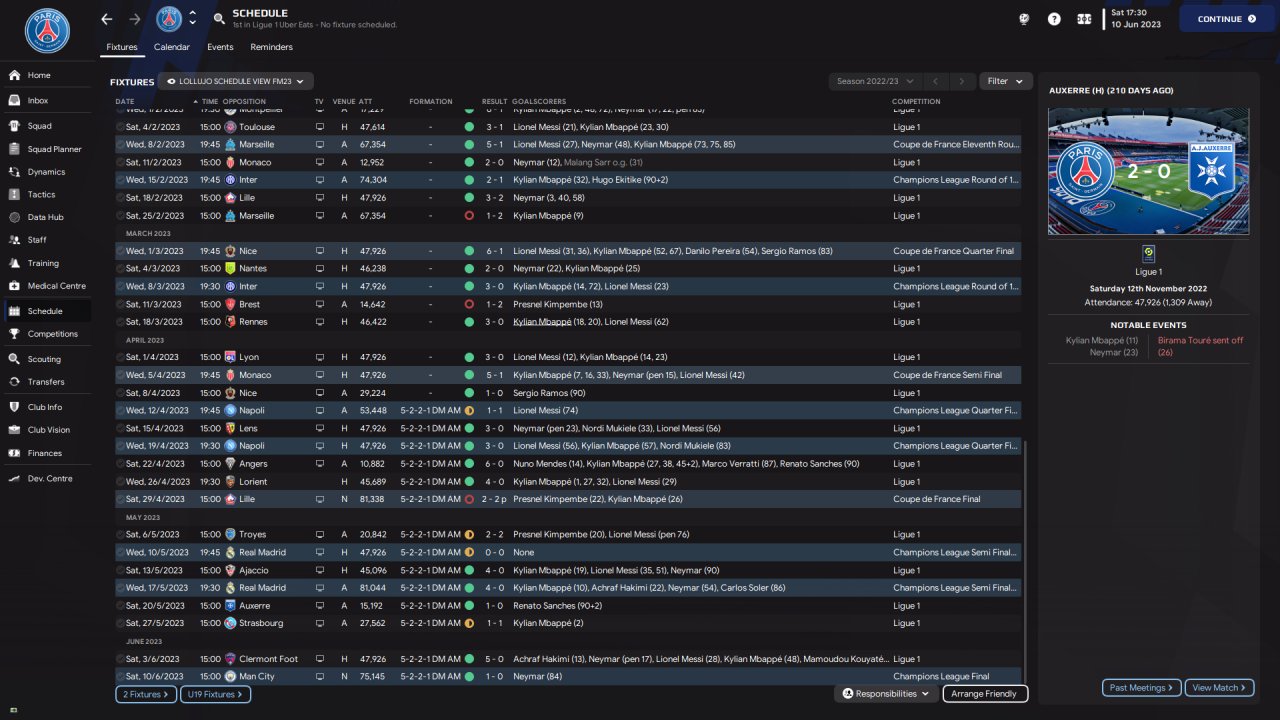Click the TV icon on the Man City row

[x=320, y=677]
